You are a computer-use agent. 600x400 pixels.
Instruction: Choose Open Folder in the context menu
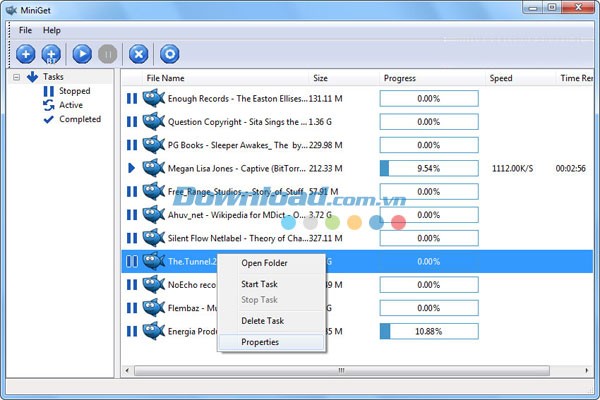pyautogui.click(x=264, y=263)
